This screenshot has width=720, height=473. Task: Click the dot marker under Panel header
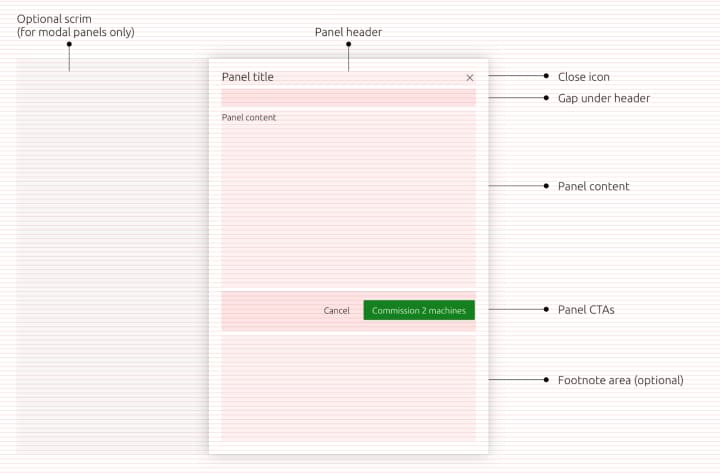[x=349, y=44]
